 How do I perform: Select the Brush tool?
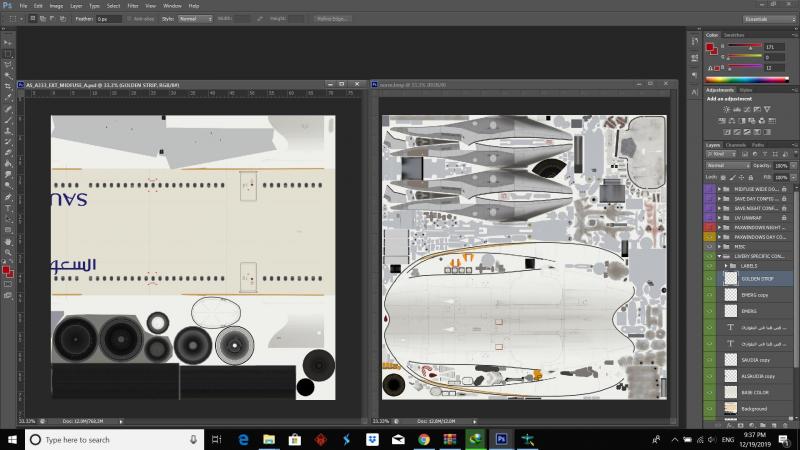click(x=7, y=120)
